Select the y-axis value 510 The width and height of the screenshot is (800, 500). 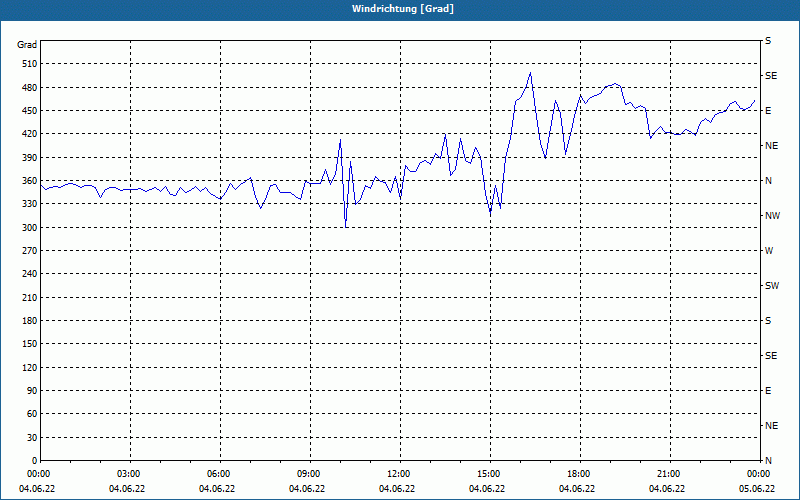30,64
